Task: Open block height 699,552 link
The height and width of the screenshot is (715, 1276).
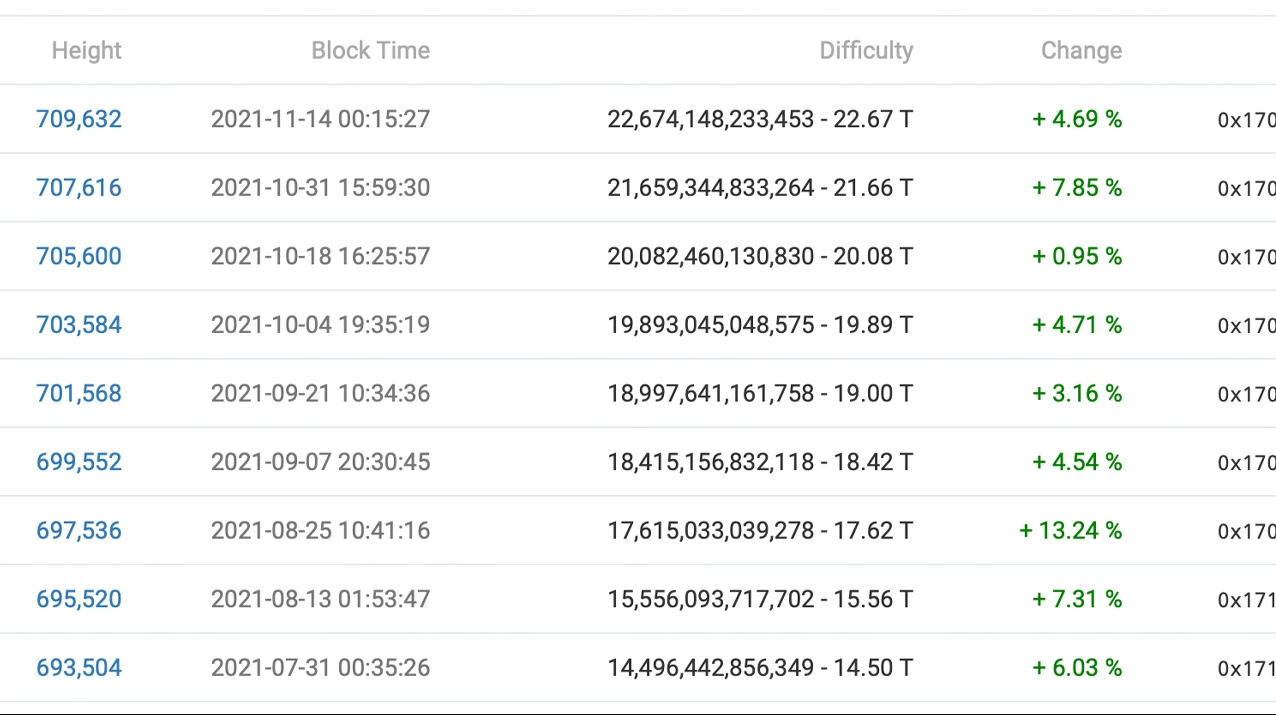Action: 79,462
